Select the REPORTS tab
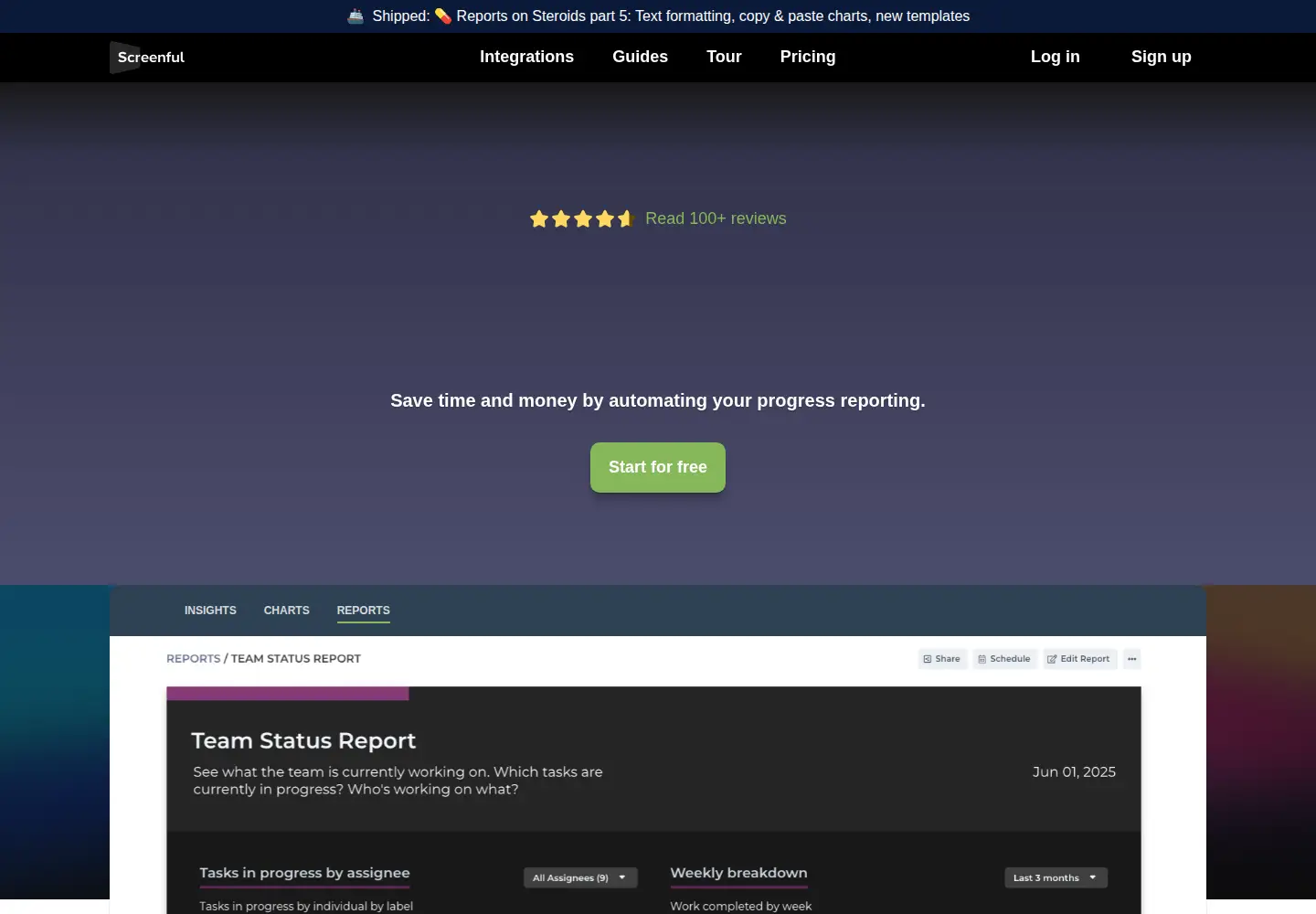Screen dimensions: 1316x914 point(364,611)
